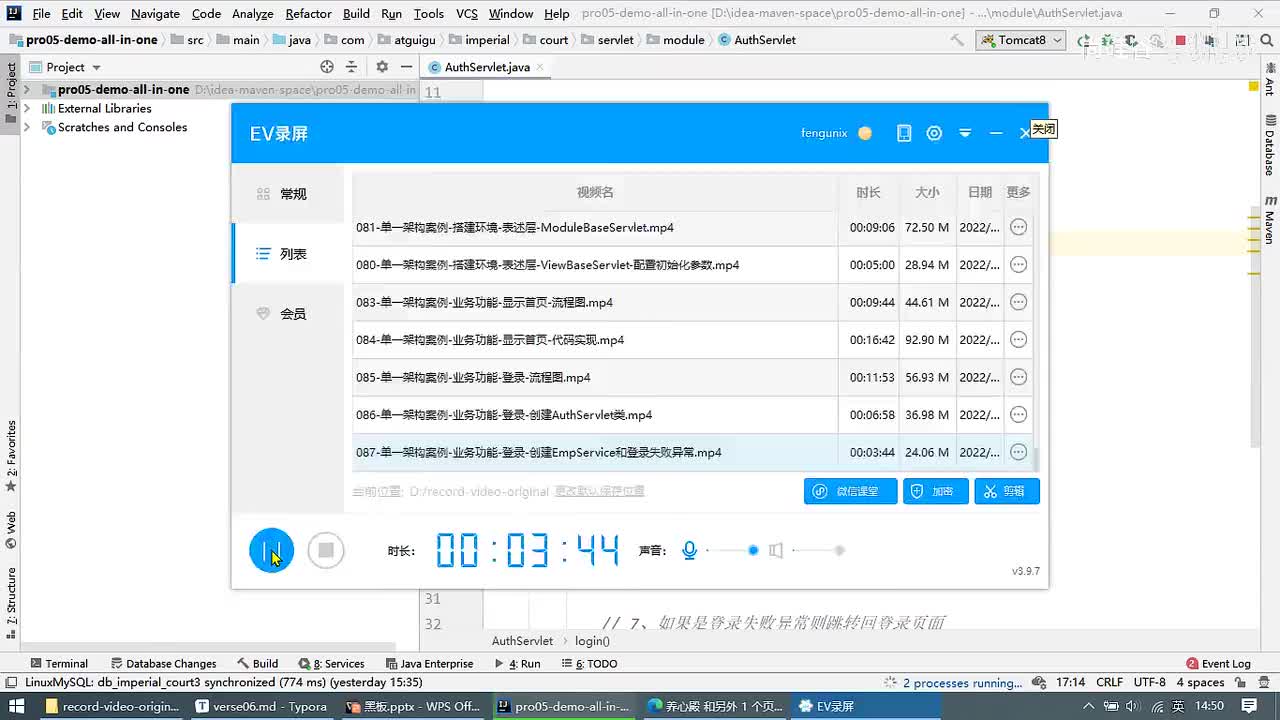Click the 视频名 column header
This screenshot has width=1280, height=720.
(595, 192)
